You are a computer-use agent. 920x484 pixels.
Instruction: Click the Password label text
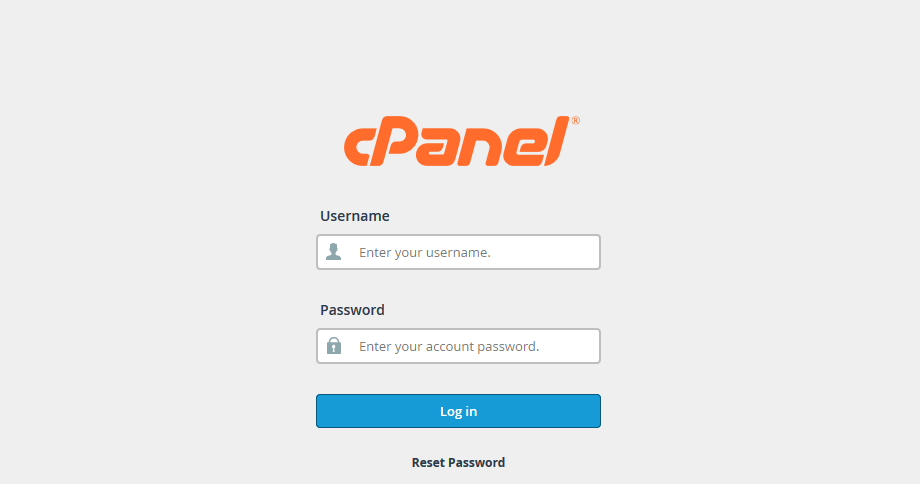point(352,310)
